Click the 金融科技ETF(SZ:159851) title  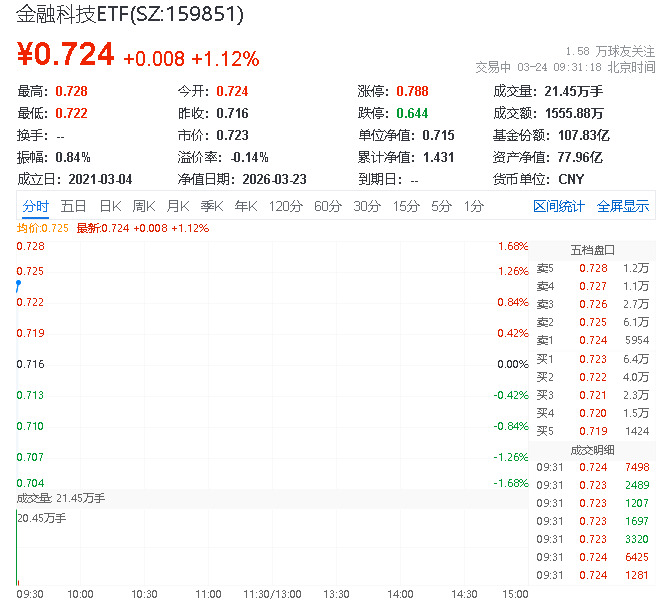point(129,16)
